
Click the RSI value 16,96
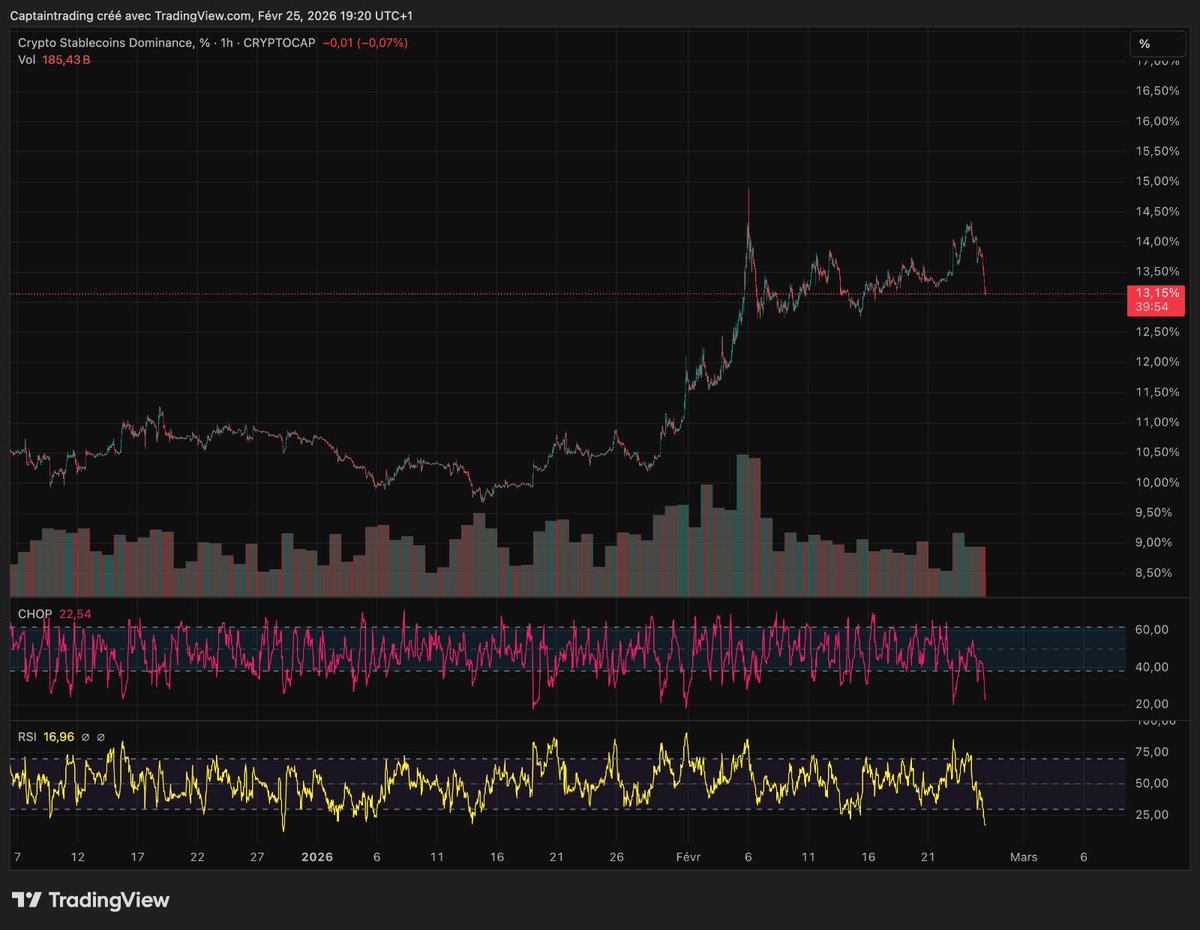click(59, 737)
